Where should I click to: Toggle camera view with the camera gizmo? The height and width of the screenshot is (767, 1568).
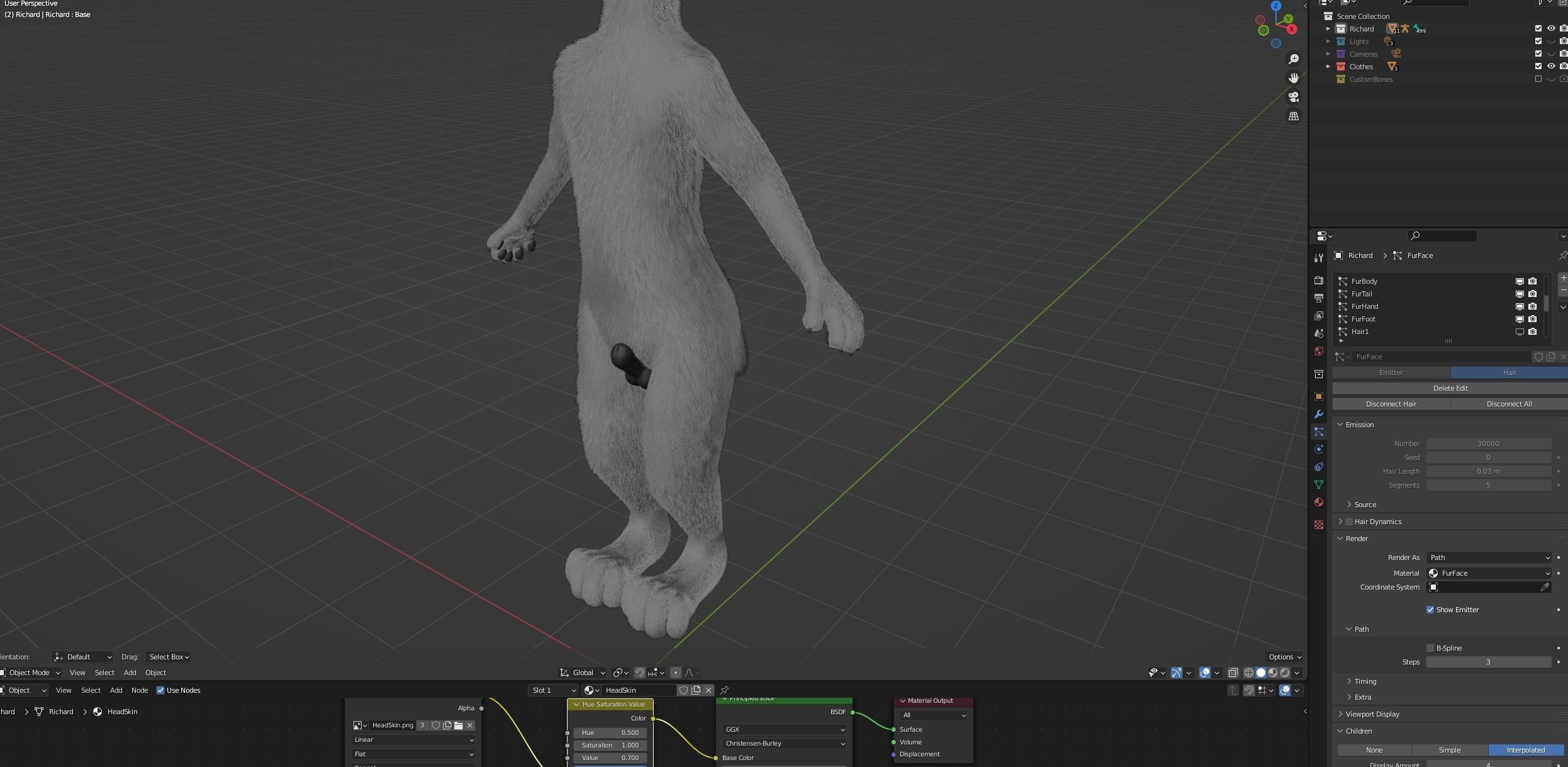[x=1294, y=97]
